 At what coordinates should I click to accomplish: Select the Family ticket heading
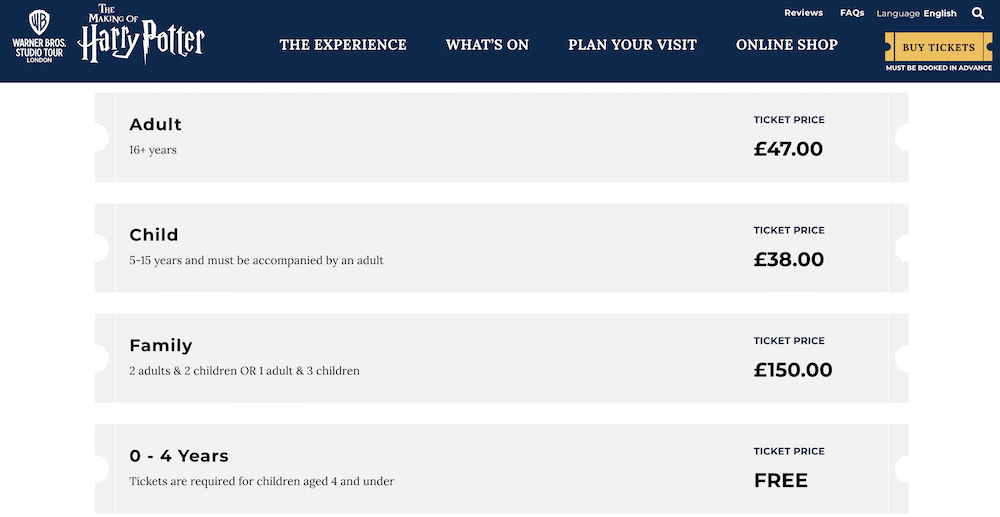click(x=161, y=346)
